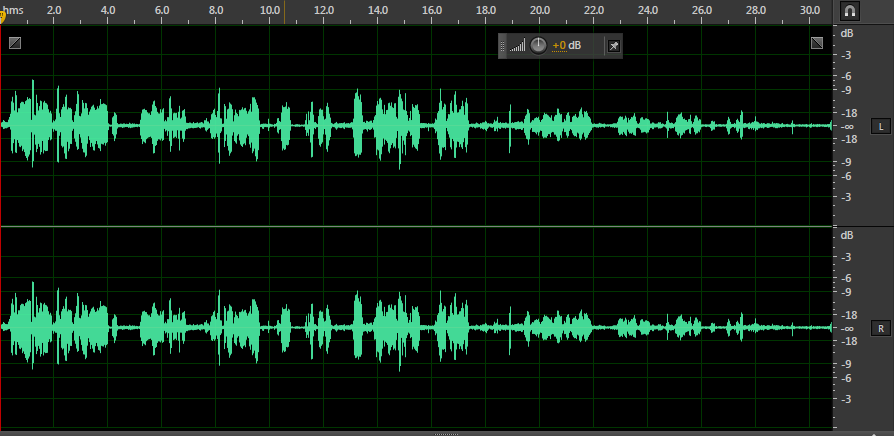
Task: Adjust the amplitude knob in the HUD
Action: click(x=538, y=46)
